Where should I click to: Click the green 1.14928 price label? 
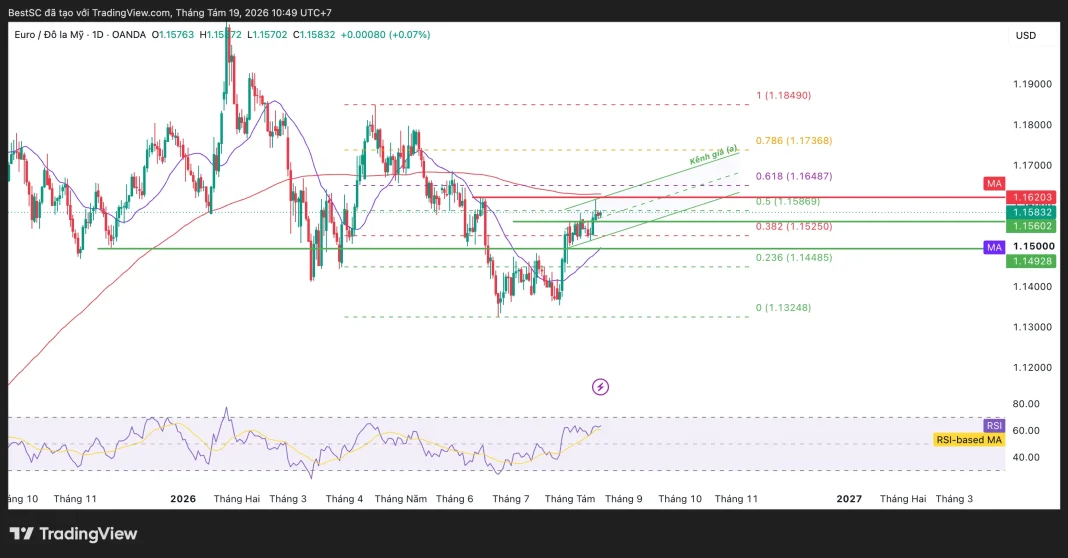pos(1033,261)
